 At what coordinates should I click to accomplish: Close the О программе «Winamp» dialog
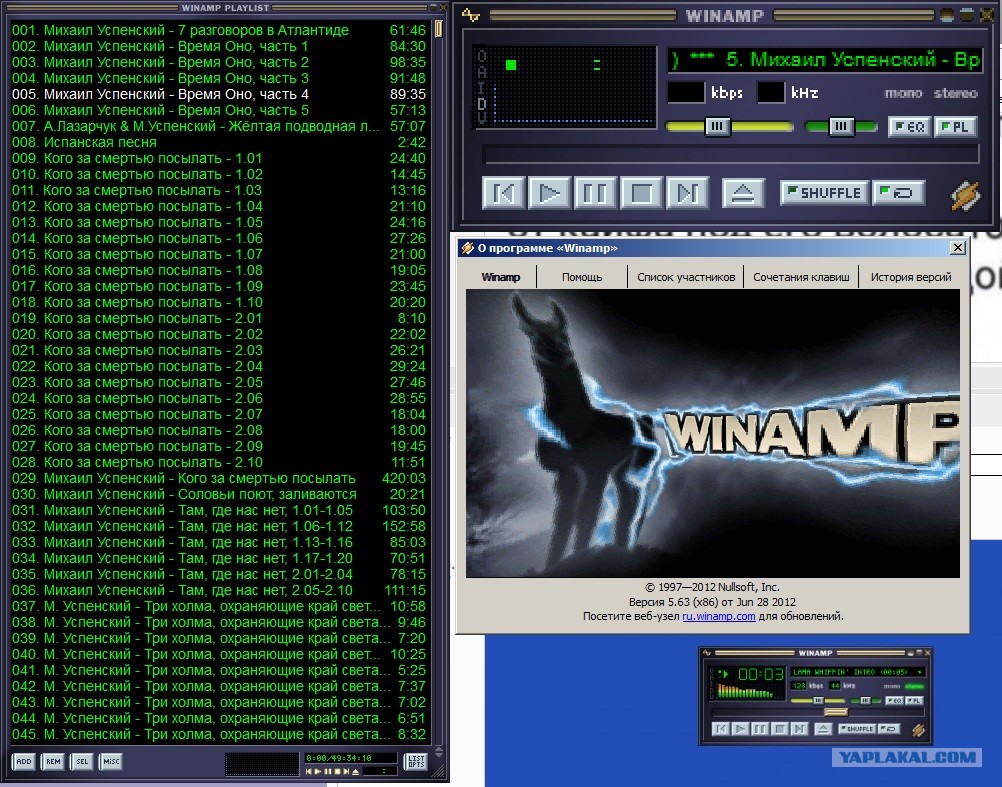[x=957, y=248]
